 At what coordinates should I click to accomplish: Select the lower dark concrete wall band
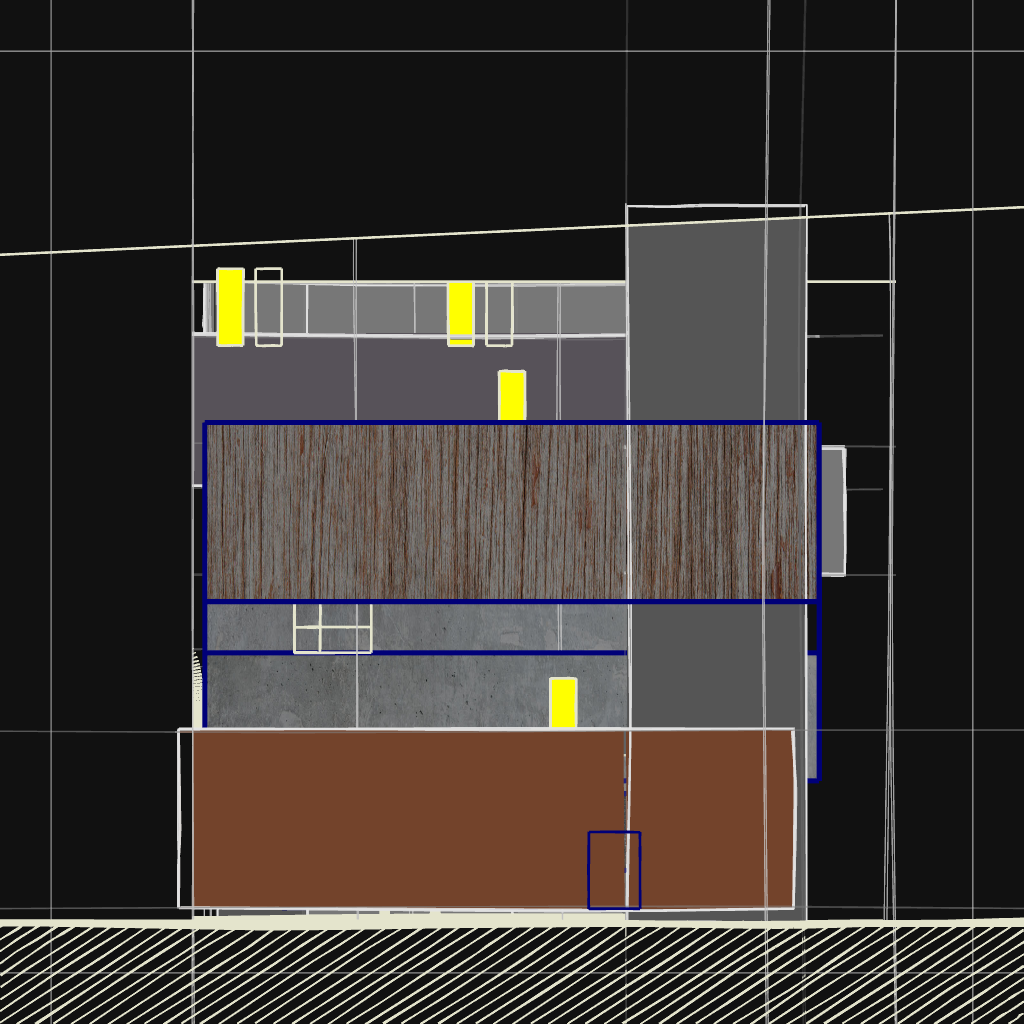point(415,691)
